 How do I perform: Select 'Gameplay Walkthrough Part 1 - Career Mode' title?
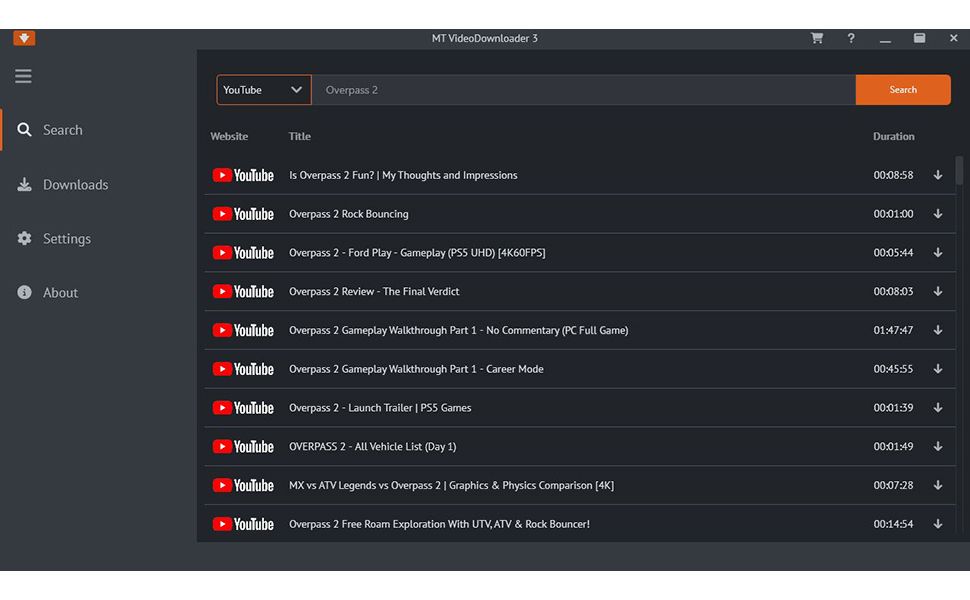(416, 369)
